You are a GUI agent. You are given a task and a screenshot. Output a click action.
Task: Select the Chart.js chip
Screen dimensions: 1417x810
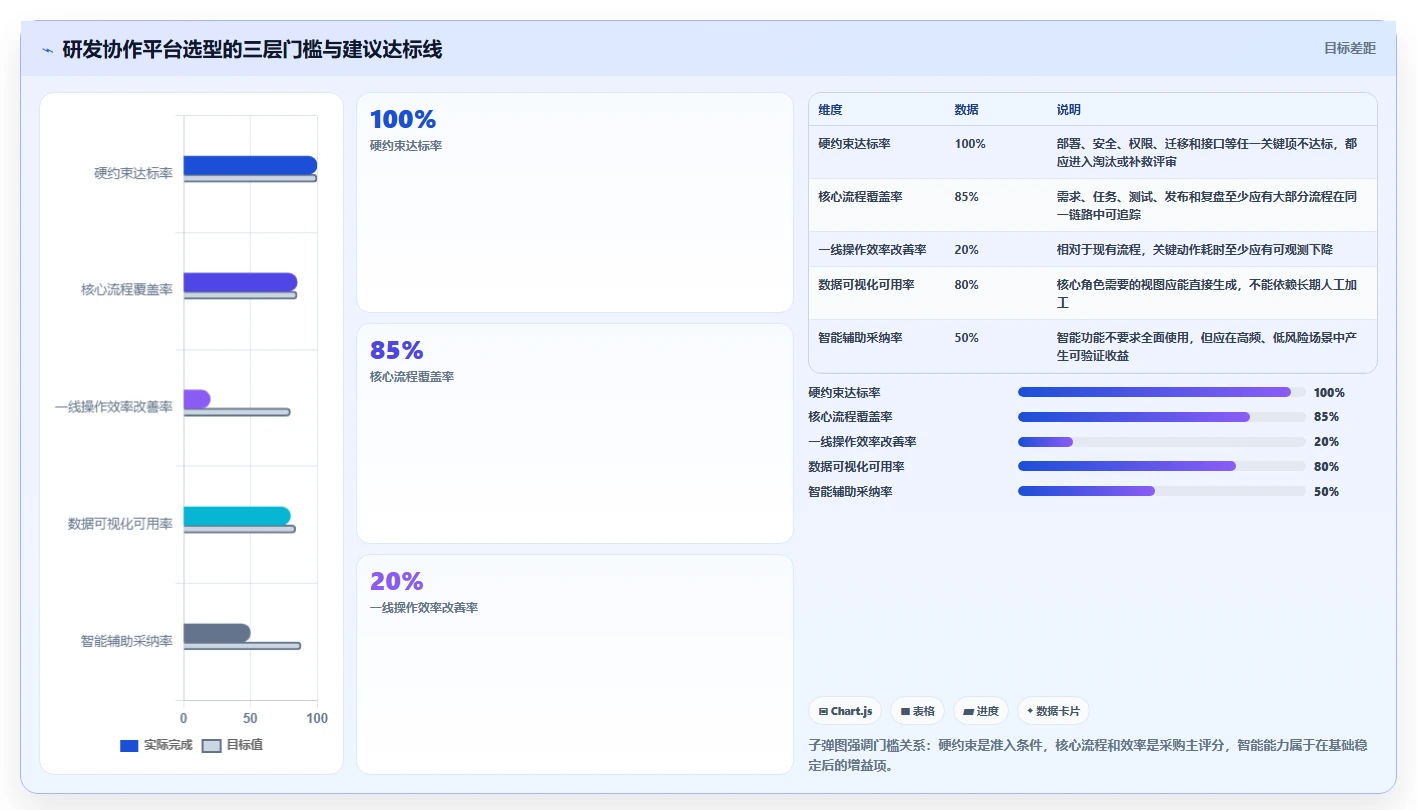pyautogui.click(x=845, y=711)
